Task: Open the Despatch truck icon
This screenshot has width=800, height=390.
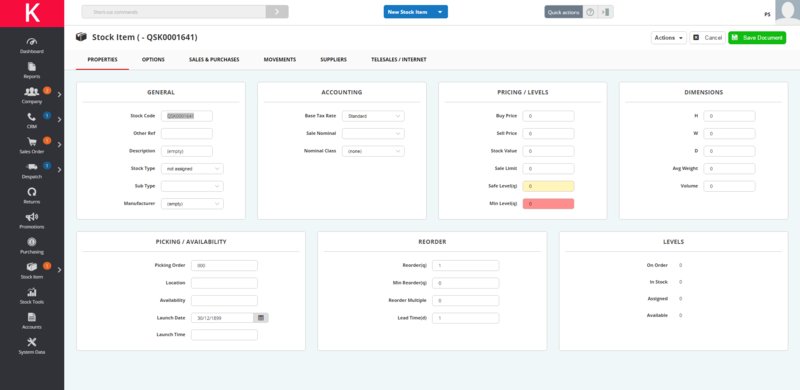Action: pos(32,167)
